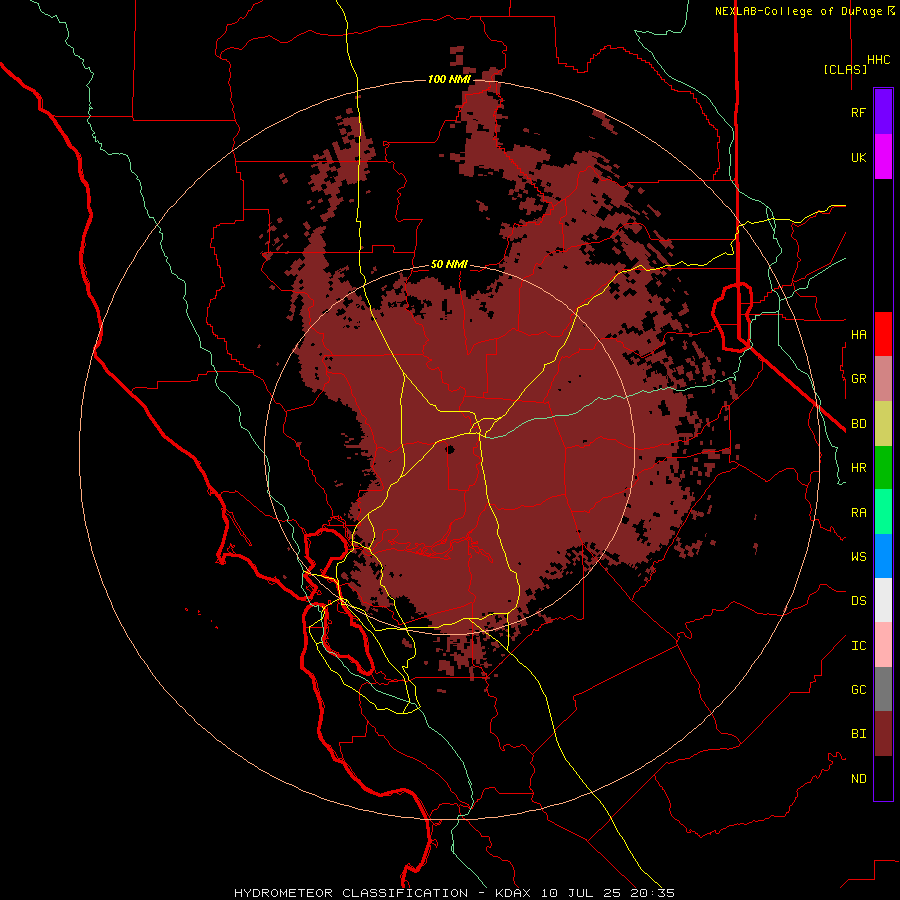Click the magenta UK legend swatch
This screenshot has height=900, width=900.
coord(883,157)
